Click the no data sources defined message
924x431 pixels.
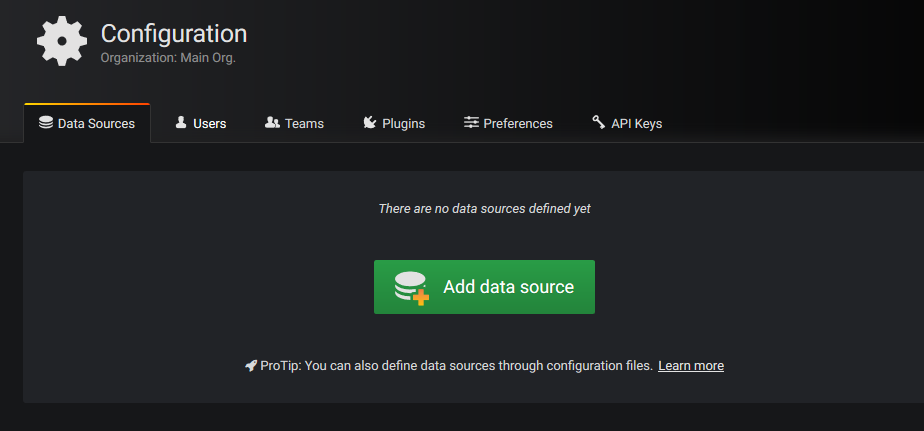(484, 208)
